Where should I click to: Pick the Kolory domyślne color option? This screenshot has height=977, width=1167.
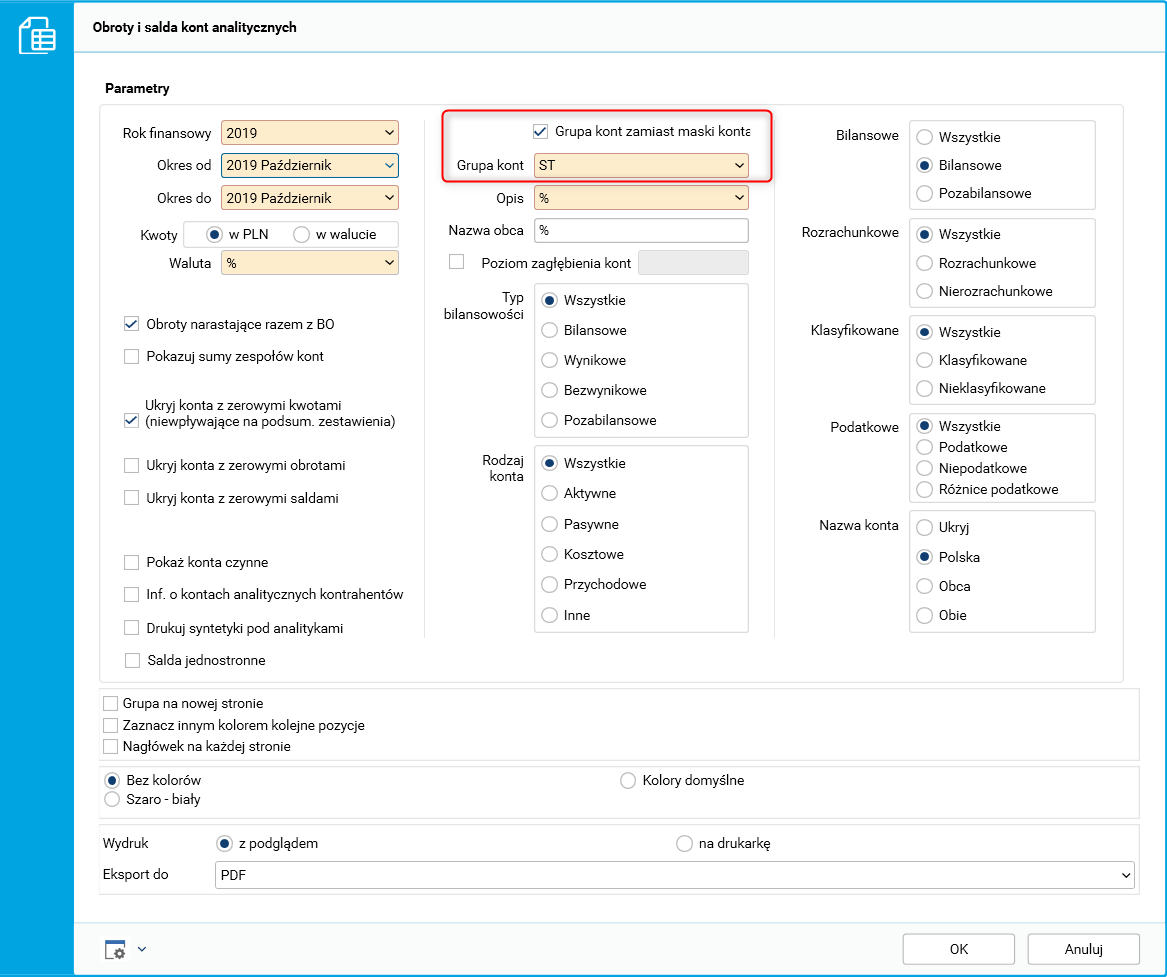click(x=629, y=780)
